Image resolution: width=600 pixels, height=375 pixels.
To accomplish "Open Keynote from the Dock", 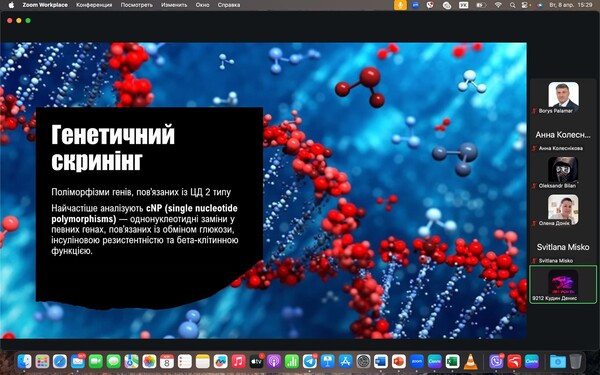I will [328, 361].
